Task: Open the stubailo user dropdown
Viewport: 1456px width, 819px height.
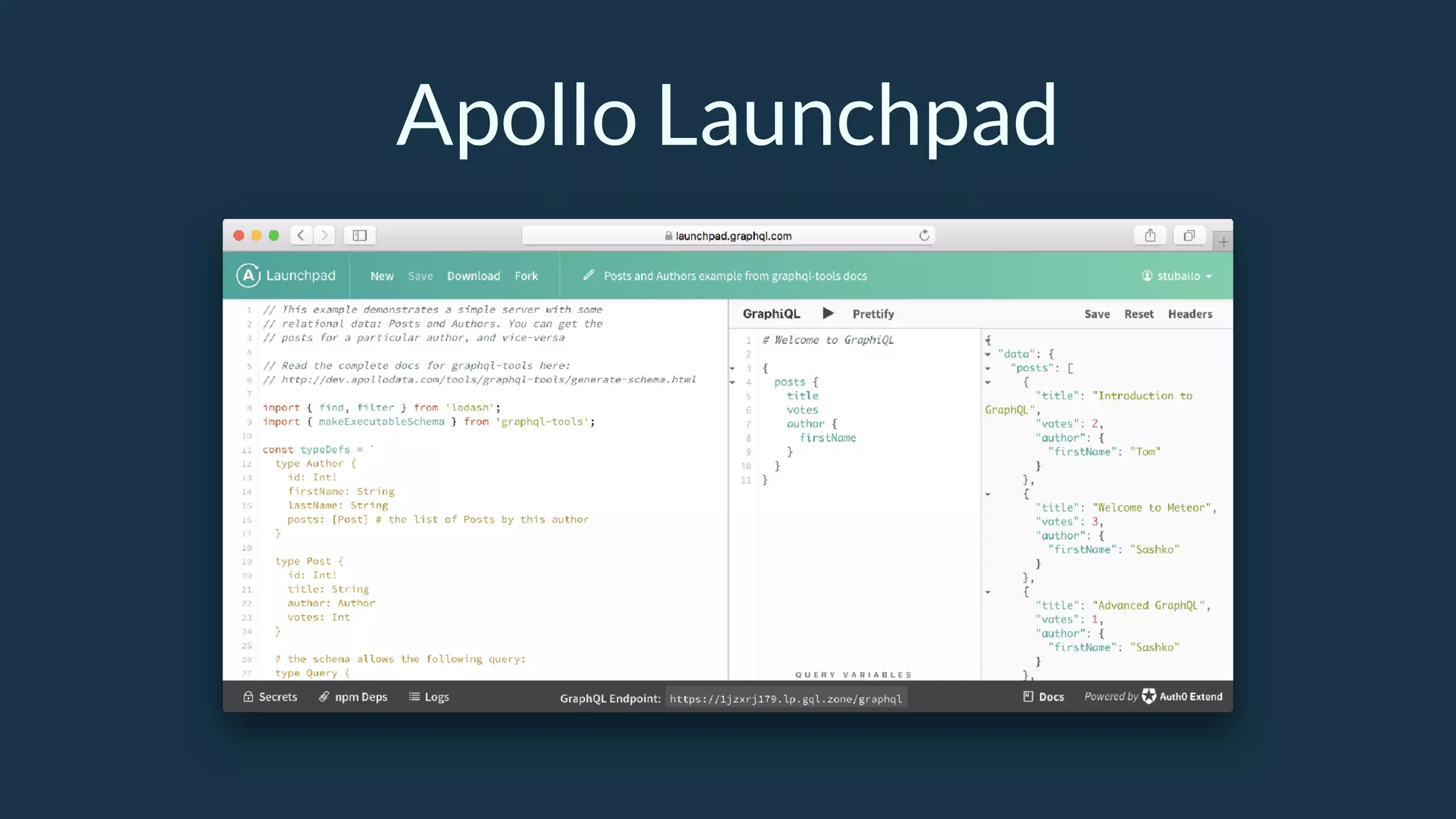Action: click(1177, 276)
